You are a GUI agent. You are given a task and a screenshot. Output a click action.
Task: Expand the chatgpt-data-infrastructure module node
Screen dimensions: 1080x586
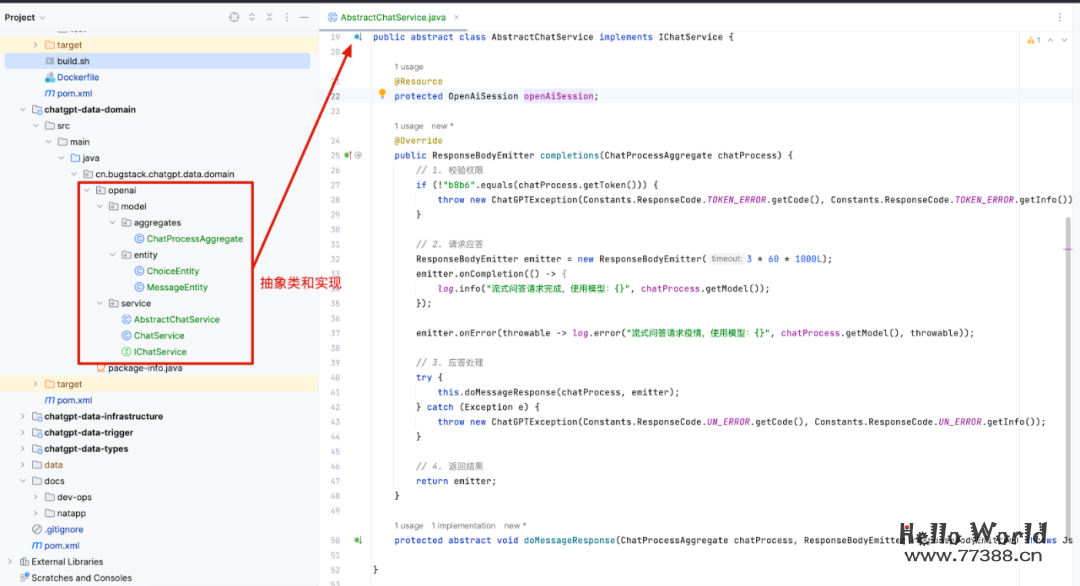tap(23, 416)
